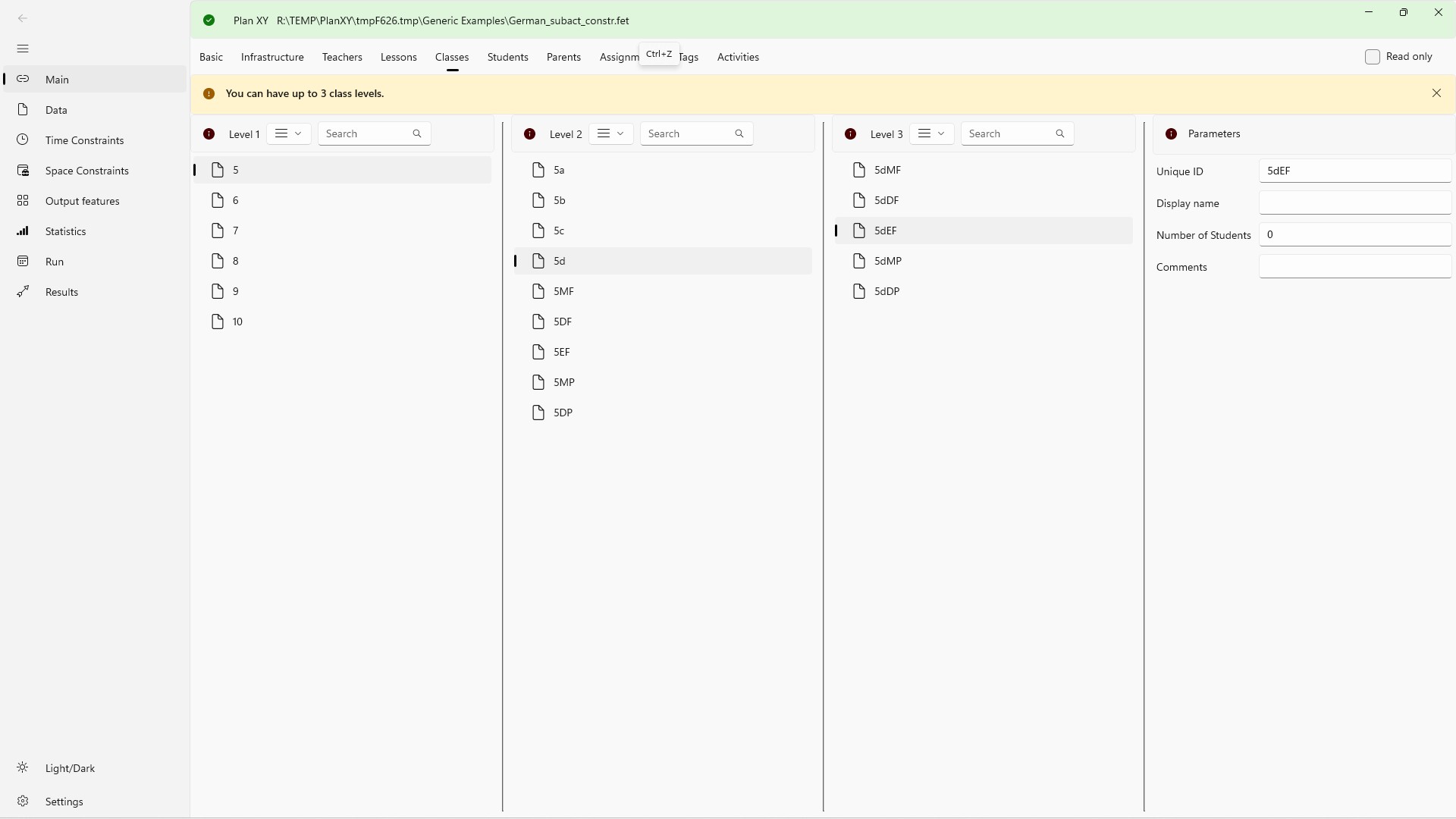Viewport: 1456px width, 819px height.
Task: Click the Statistics bar chart icon
Action: (23, 231)
